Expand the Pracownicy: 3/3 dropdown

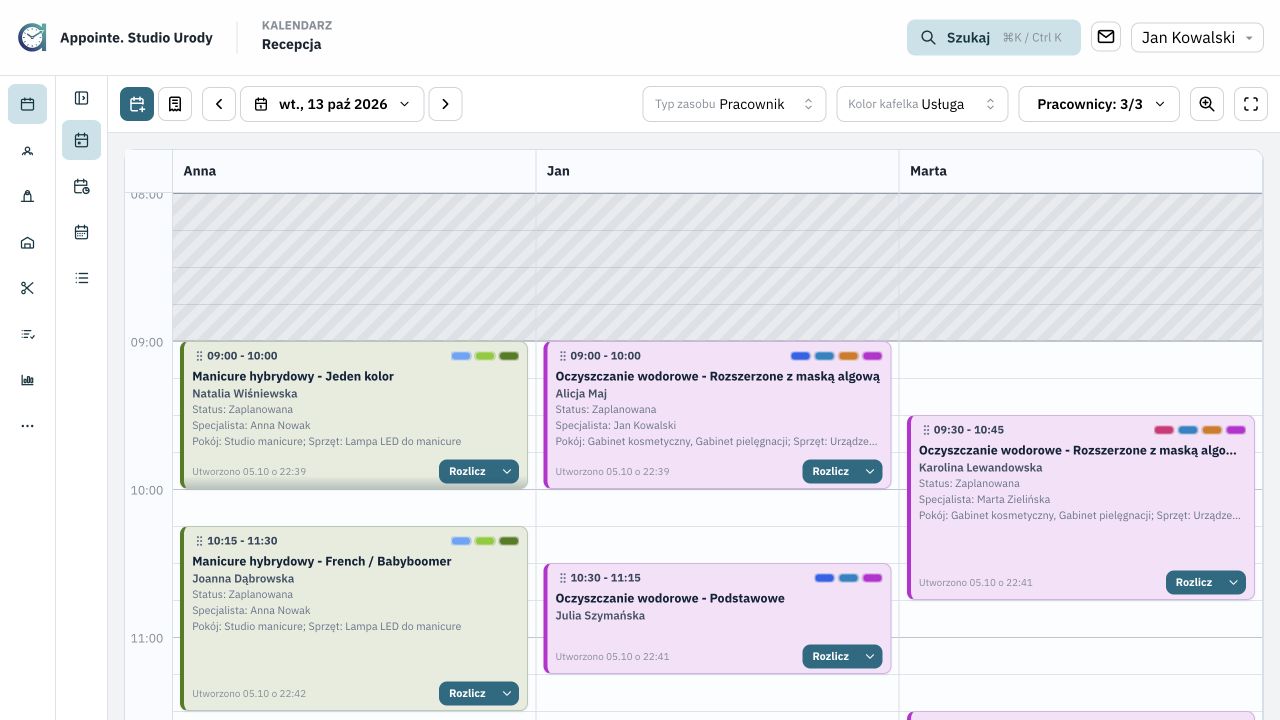[1099, 104]
